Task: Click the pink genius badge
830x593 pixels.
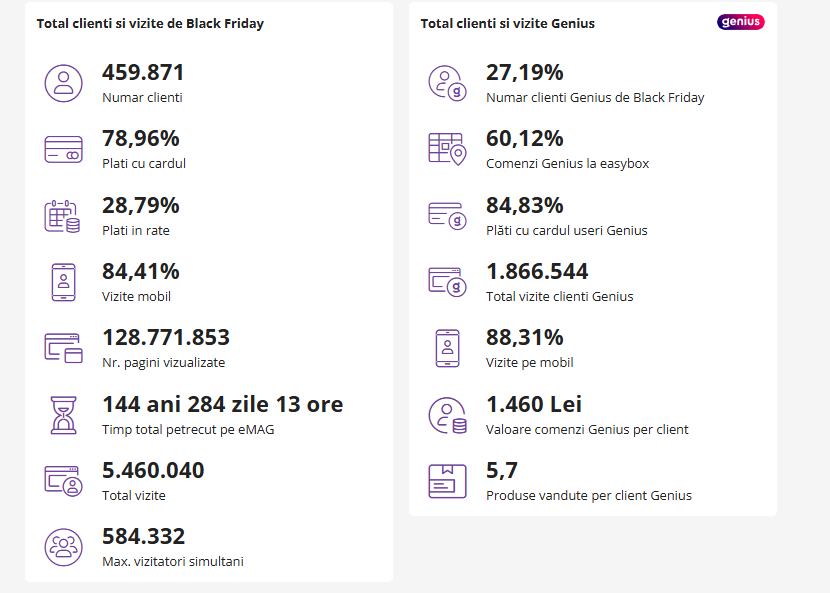Action: pos(740,21)
